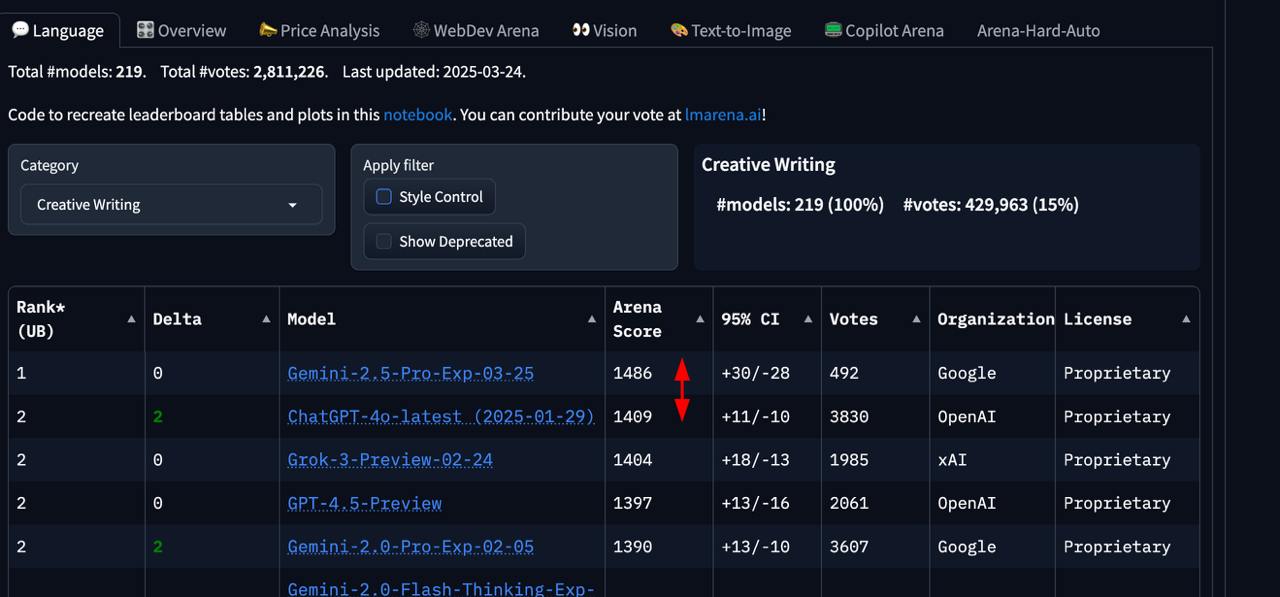The image size is (1280, 597).
Task: Open the lmarena.ai link
Action: pos(724,115)
